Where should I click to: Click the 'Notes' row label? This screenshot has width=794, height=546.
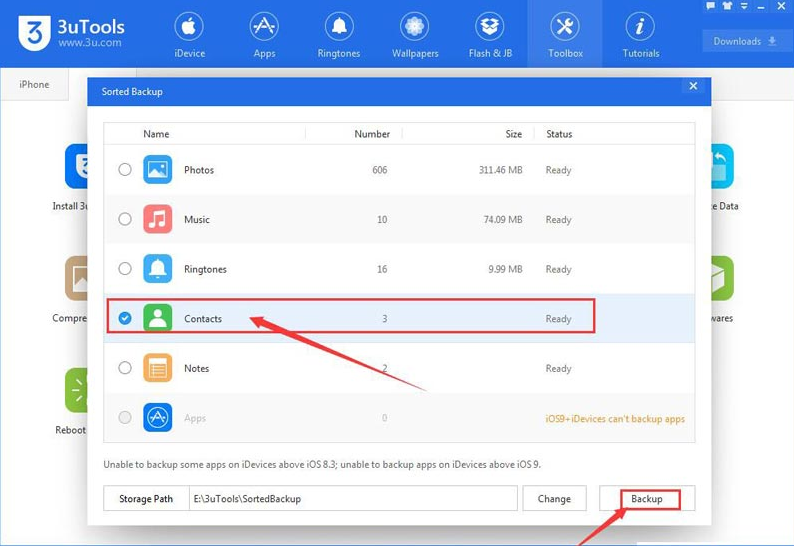pyautogui.click(x=196, y=369)
